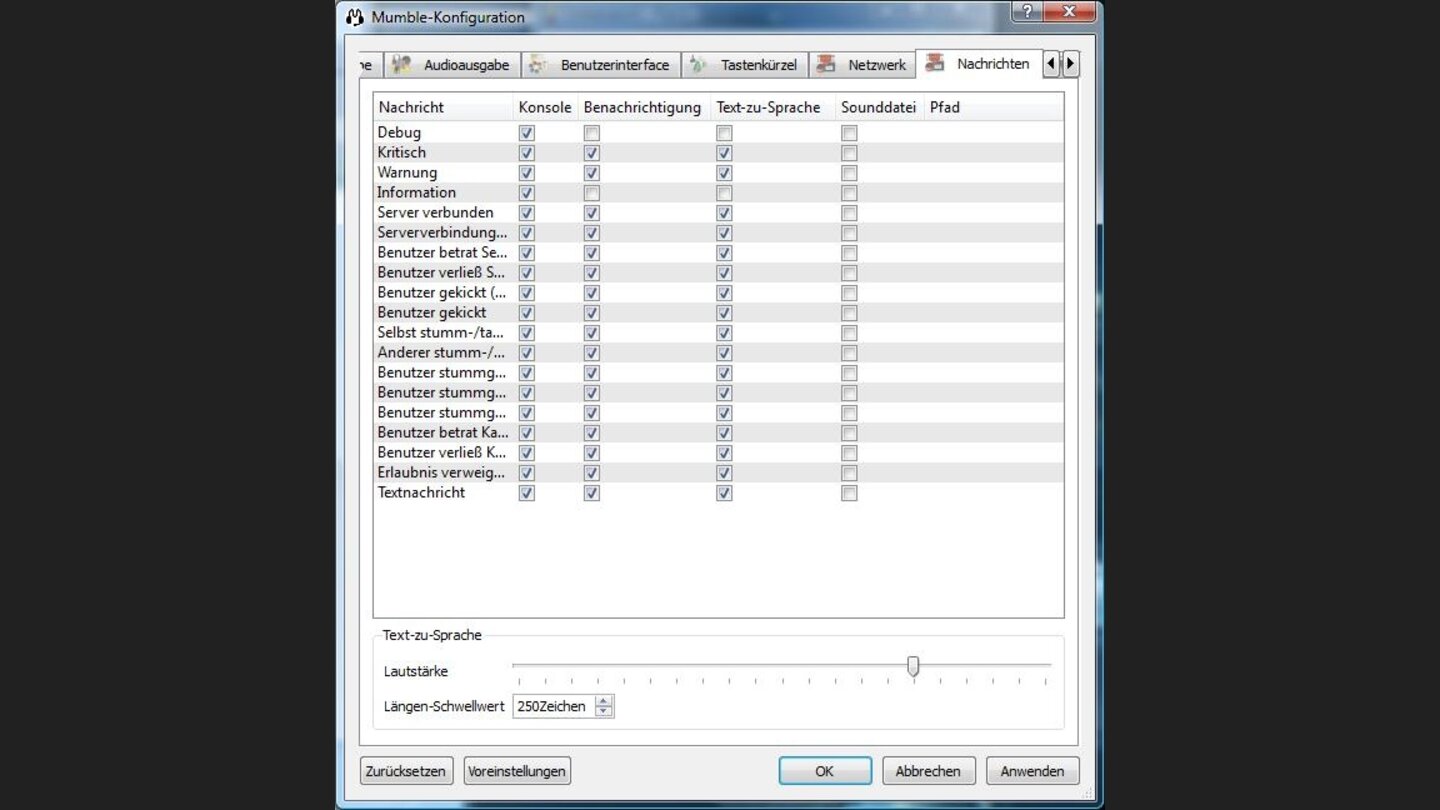Click the Konsole column header
Screen dimensions: 1440x810
545,107
